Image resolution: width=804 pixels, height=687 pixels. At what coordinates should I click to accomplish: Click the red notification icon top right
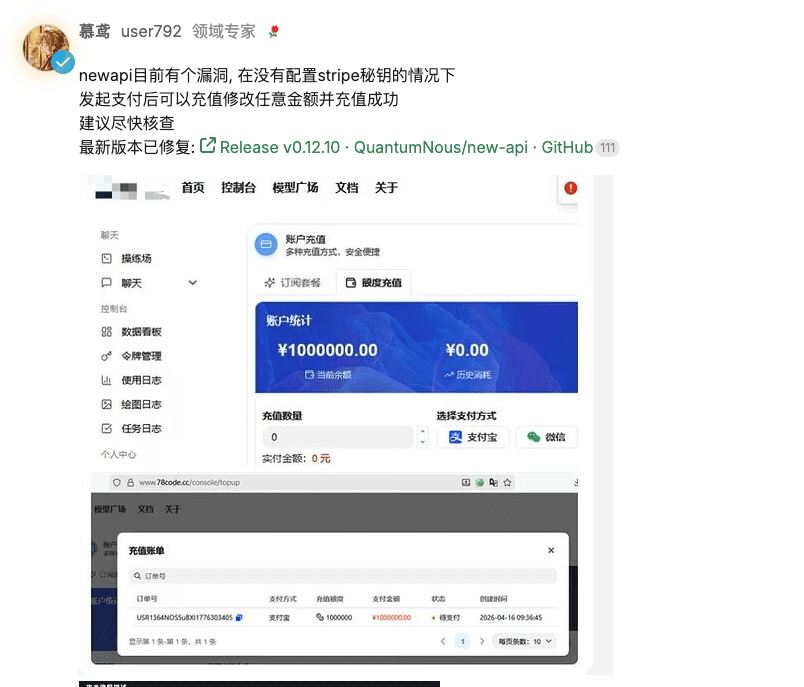(x=569, y=187)
